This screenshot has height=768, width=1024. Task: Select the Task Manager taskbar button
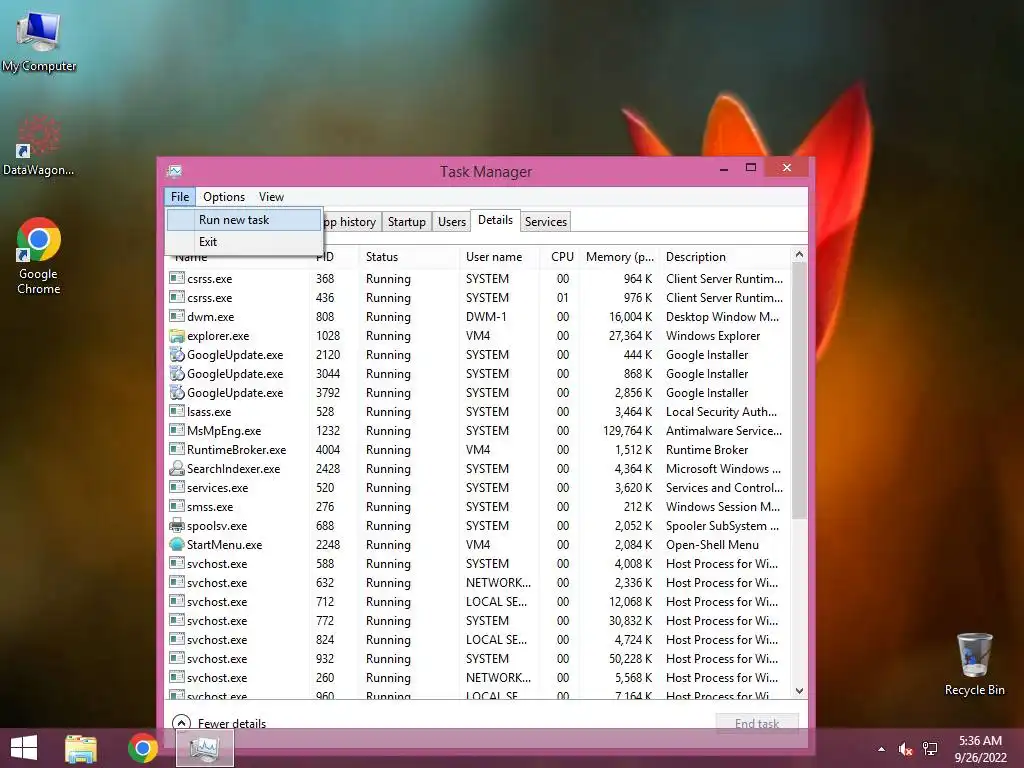pos(205,748)
